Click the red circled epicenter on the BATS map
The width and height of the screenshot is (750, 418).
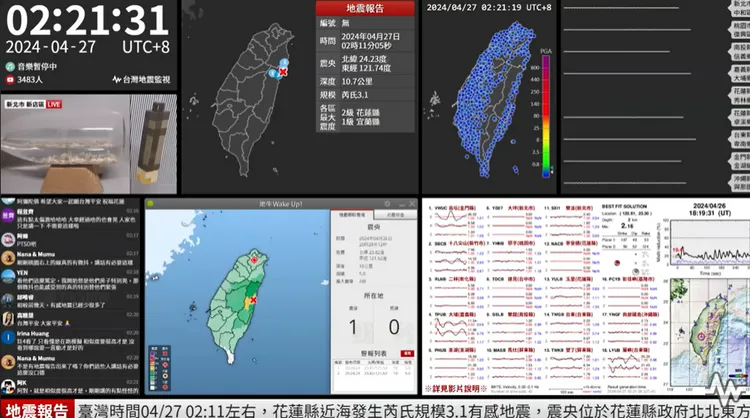pos(701,337)
